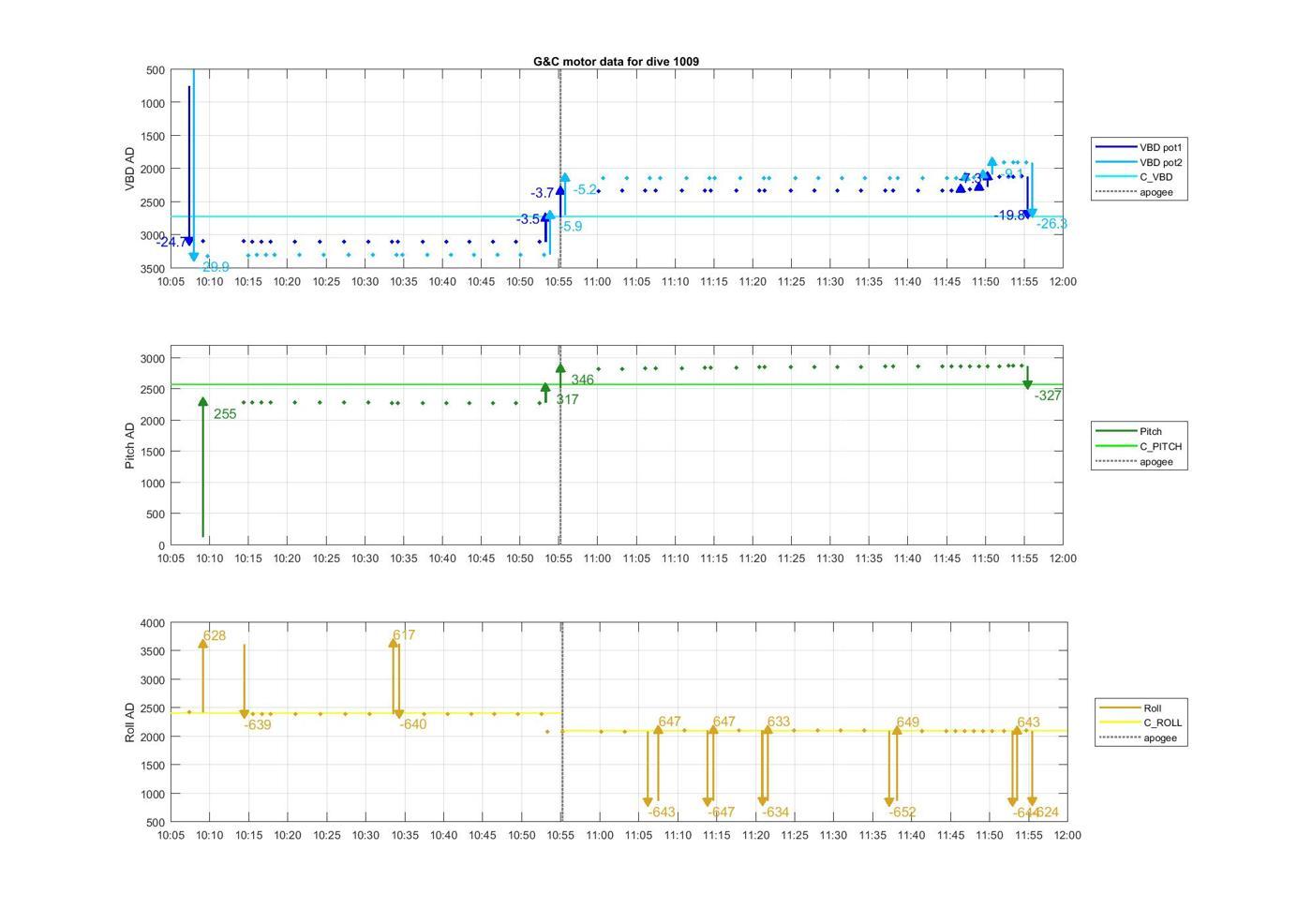The height and width of the screenshot is (924, 1312).
Task: Select 'VBD pot1' legend entry
Action: click(x=1140, y=147)
